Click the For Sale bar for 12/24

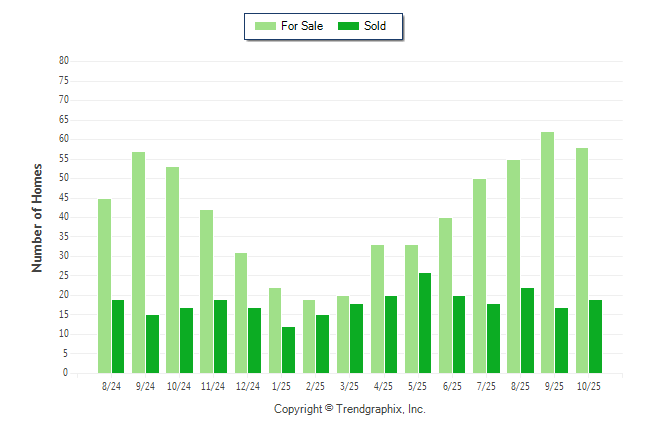(x=241, y=313)
